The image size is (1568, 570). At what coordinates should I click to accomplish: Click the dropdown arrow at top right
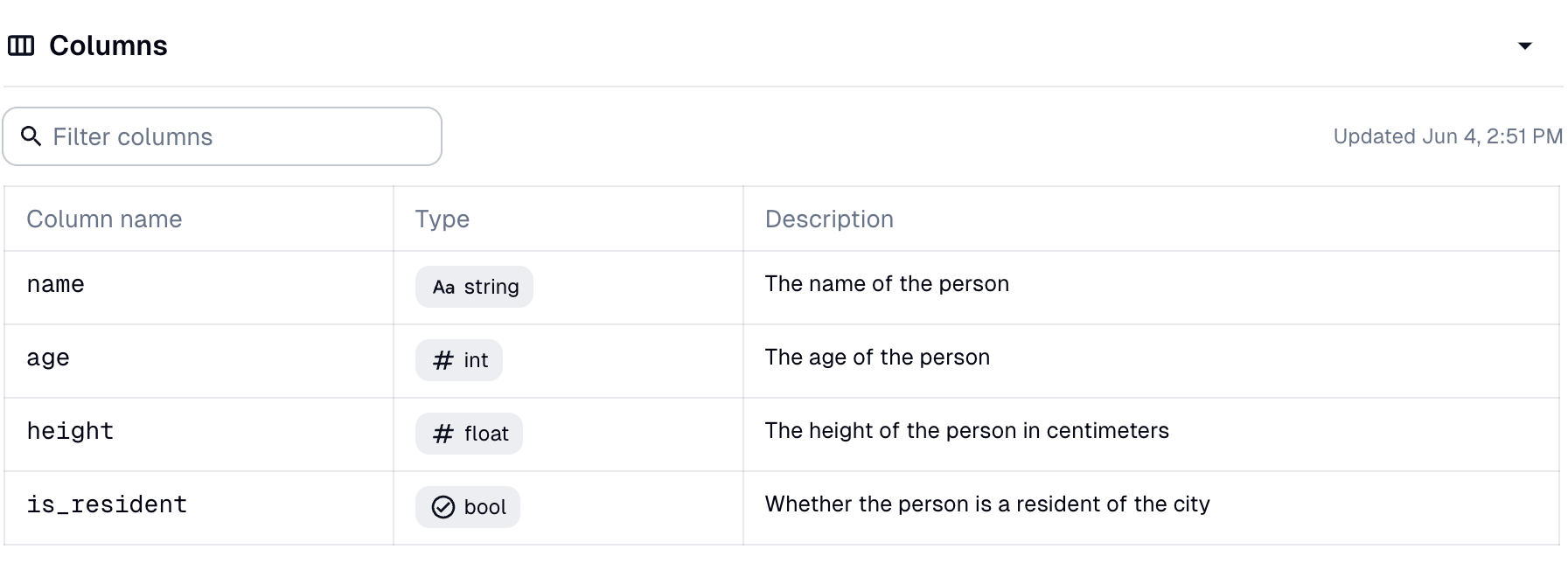coord(1526,45)
